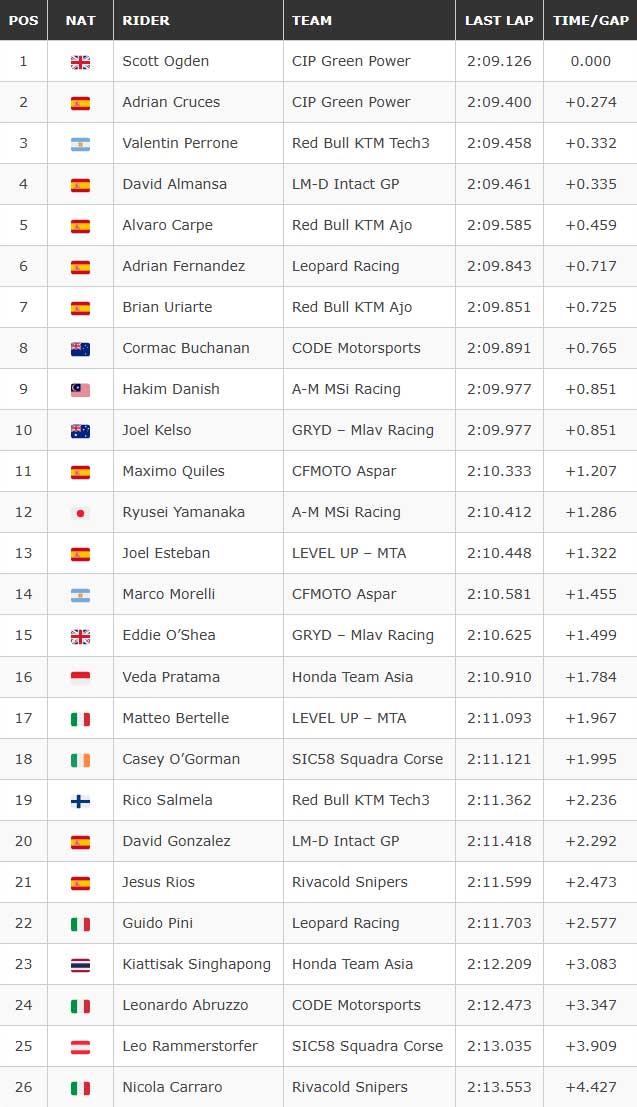Click the Argentine flag beside Valentin Perrone
This screenshot has width=637, height=1107.
(x=81, y=144)
